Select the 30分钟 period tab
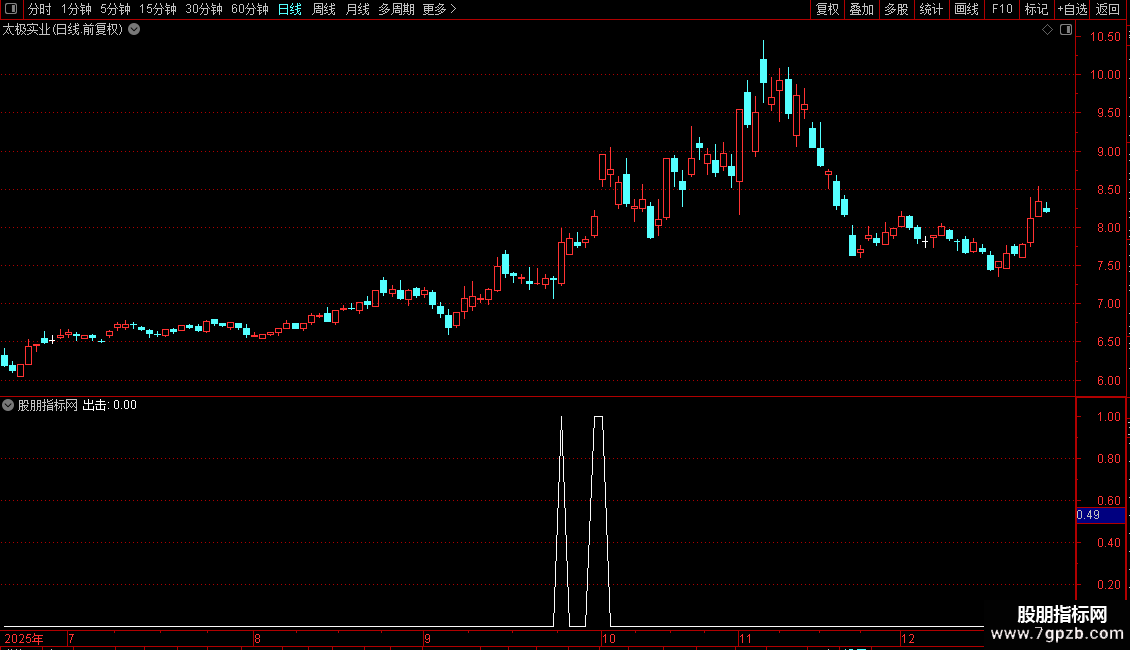The image size is (1130, 650). (x=204, y=9)
